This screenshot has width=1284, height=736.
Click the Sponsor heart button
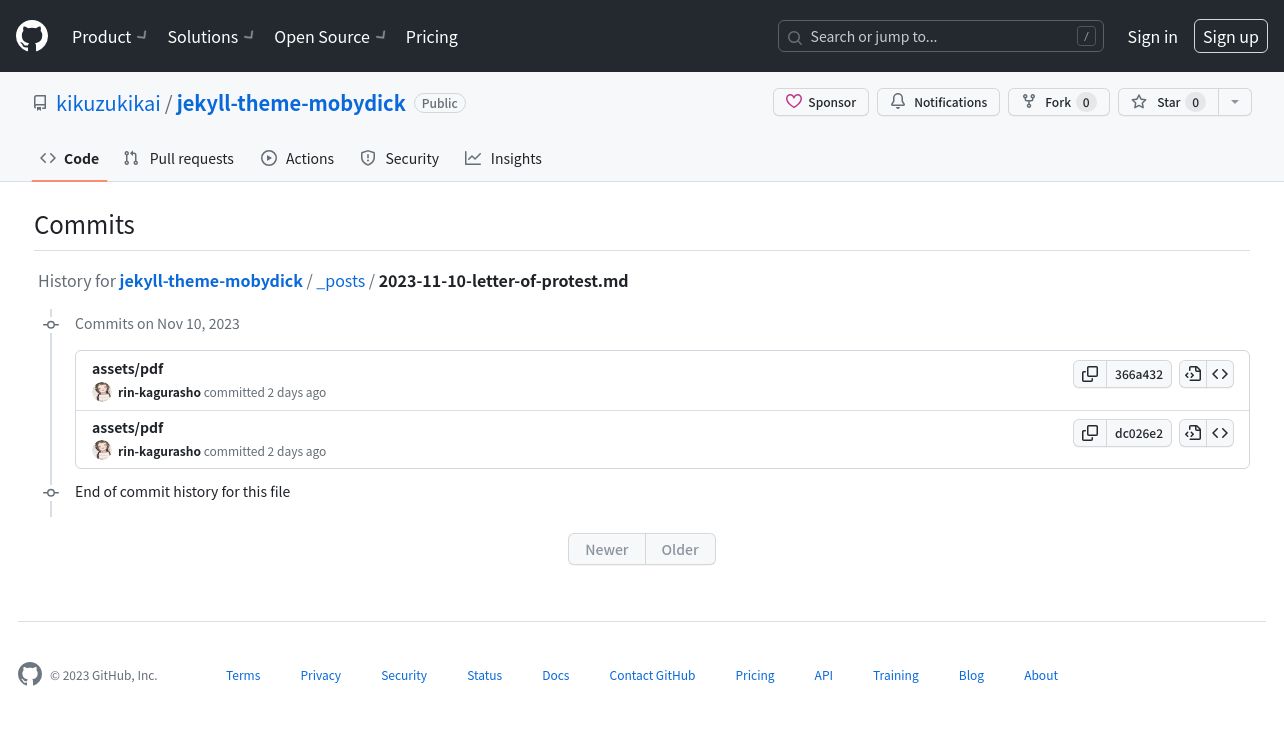pyautogui.click(x=821, y=102)
